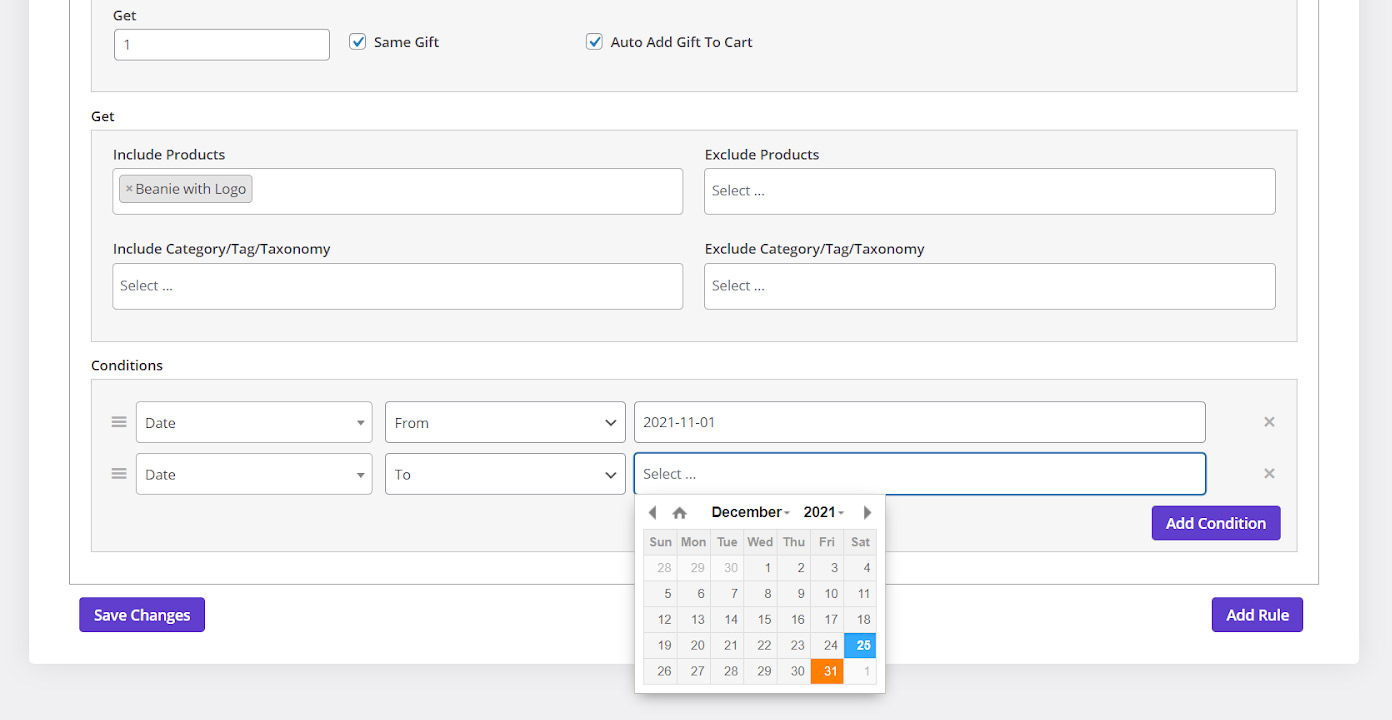
Task: Pick greyed-out January 1 in calendar
Action: 860,671
